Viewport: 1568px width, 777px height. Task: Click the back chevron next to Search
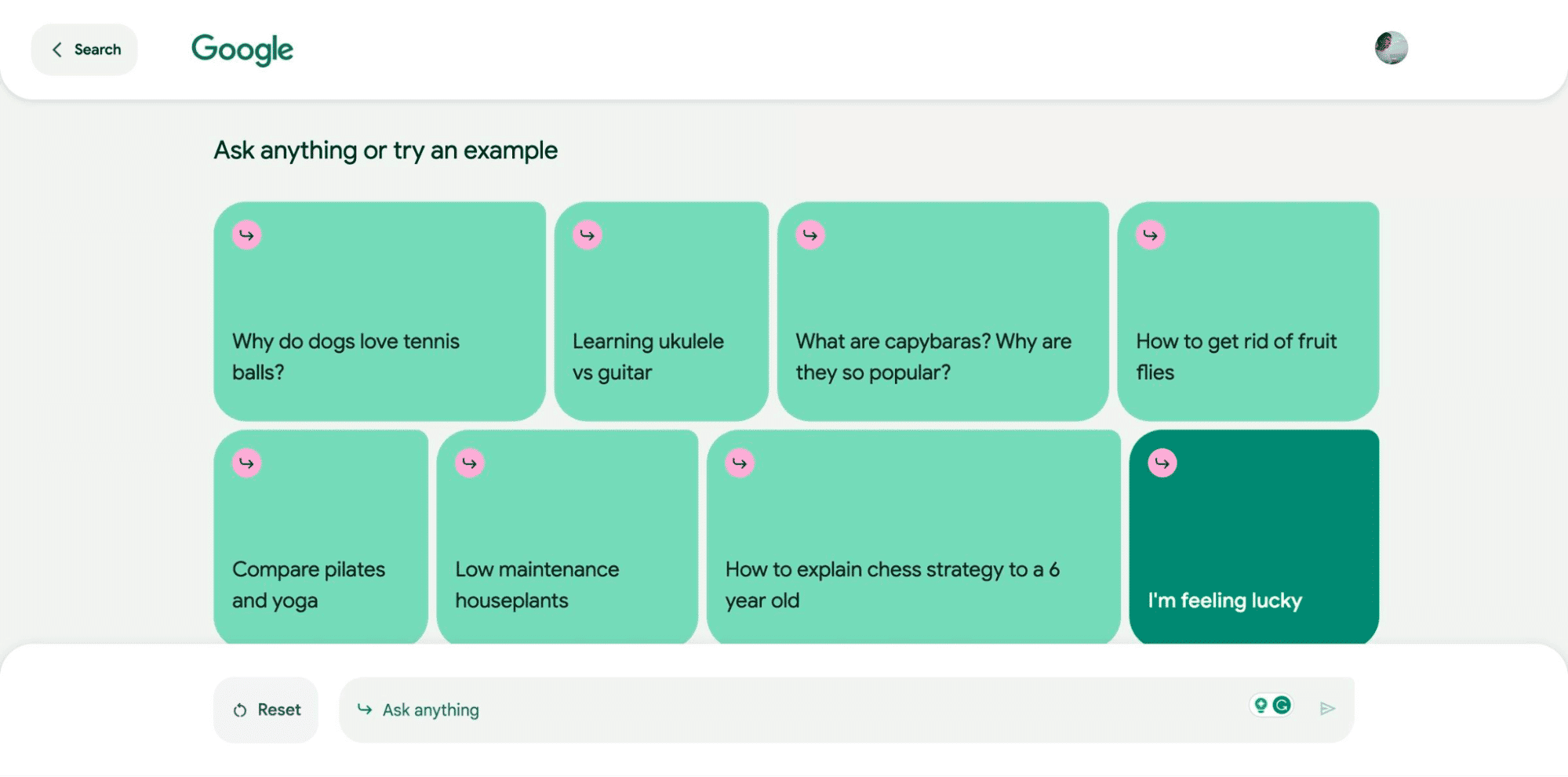[x=56, y=49]
